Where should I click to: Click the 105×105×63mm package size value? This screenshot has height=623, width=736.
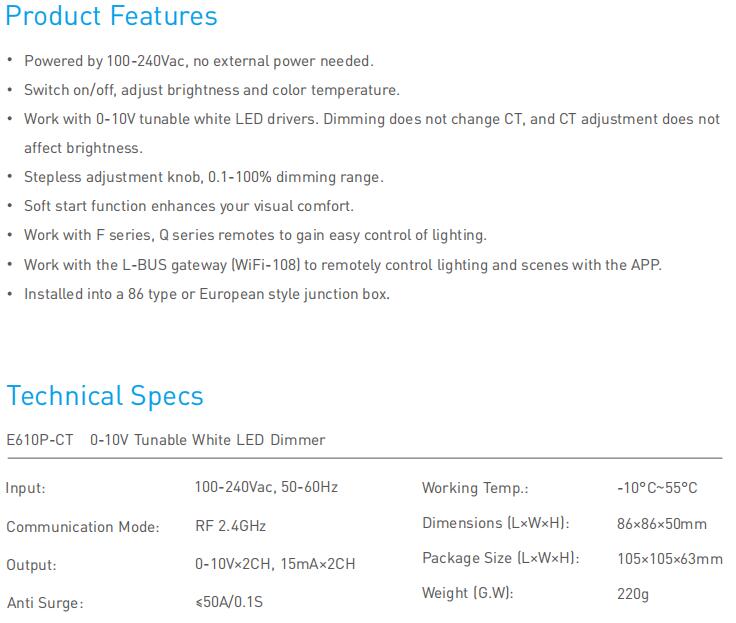(x=670, y=559)
